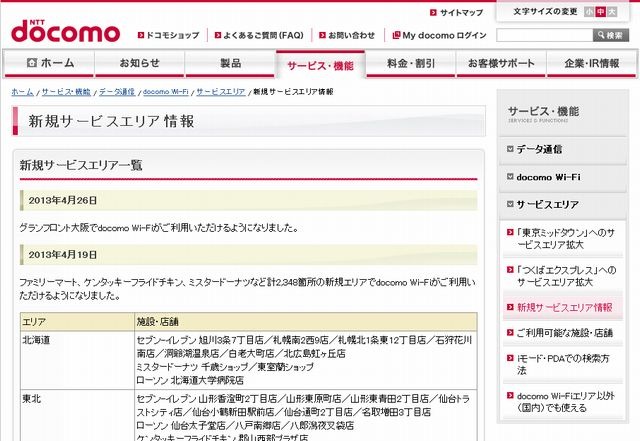
Task: Click the 新規サービスエリア一覧 section heading
Action: coord(81,165)
